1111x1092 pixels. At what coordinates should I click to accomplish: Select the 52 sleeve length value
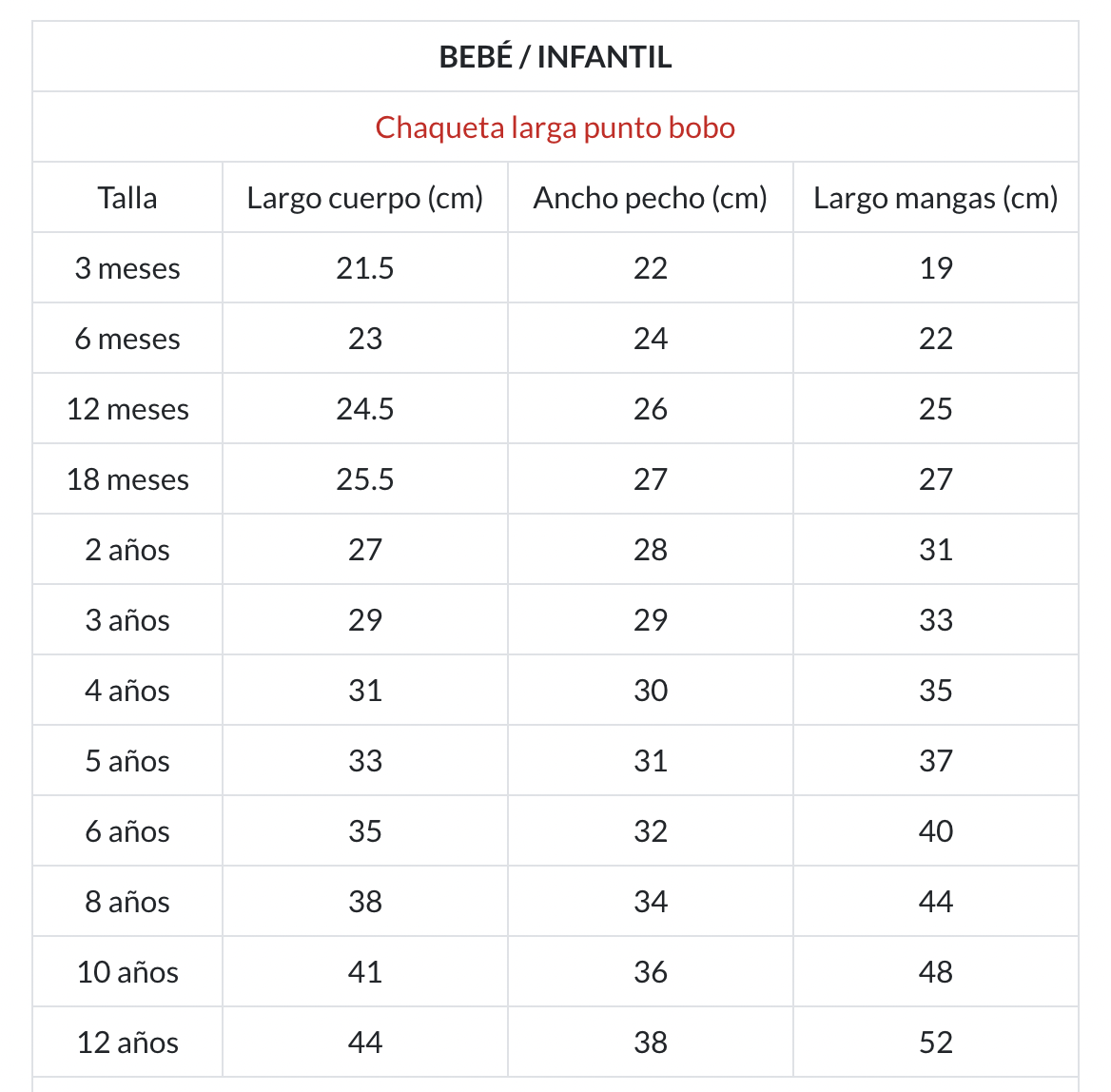pyautogui.click(x=936, y=1043)
